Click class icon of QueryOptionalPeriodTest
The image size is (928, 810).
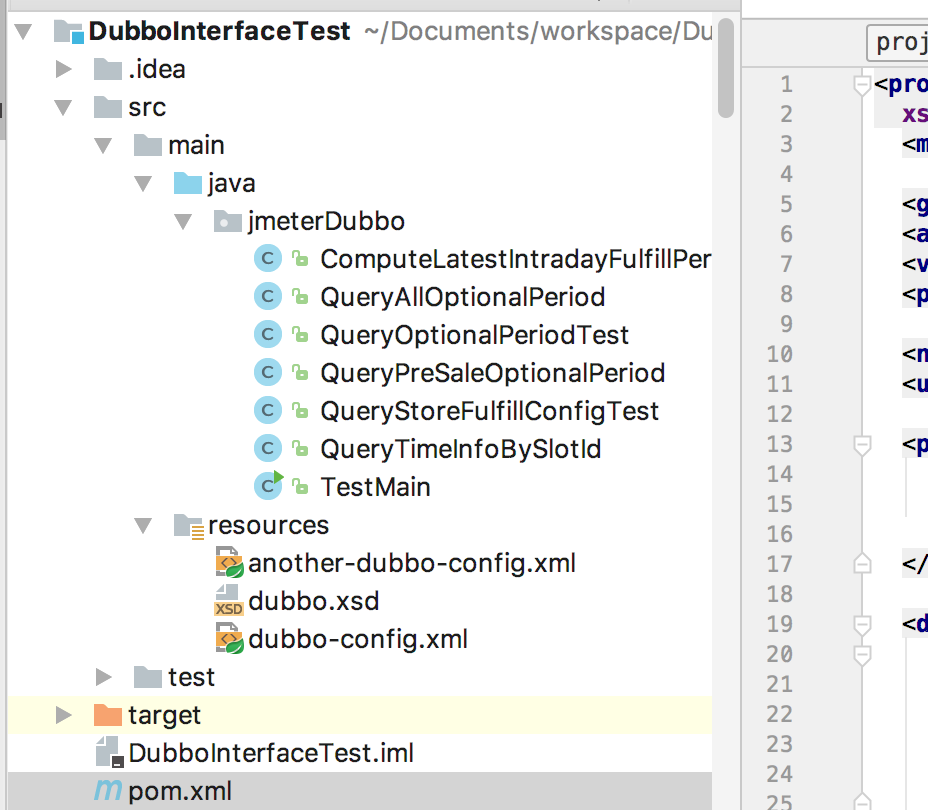268,334
